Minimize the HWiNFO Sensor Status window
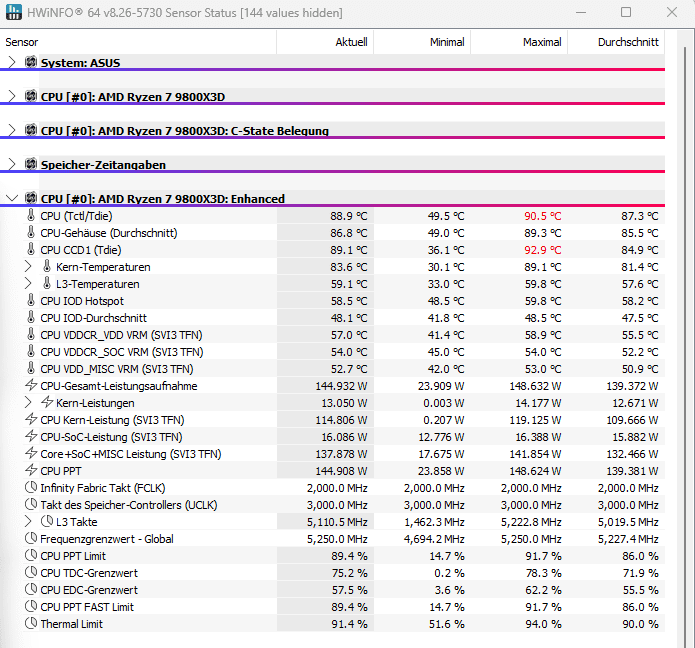The height and width of the screenshot is (648, 695). (581, 12)
